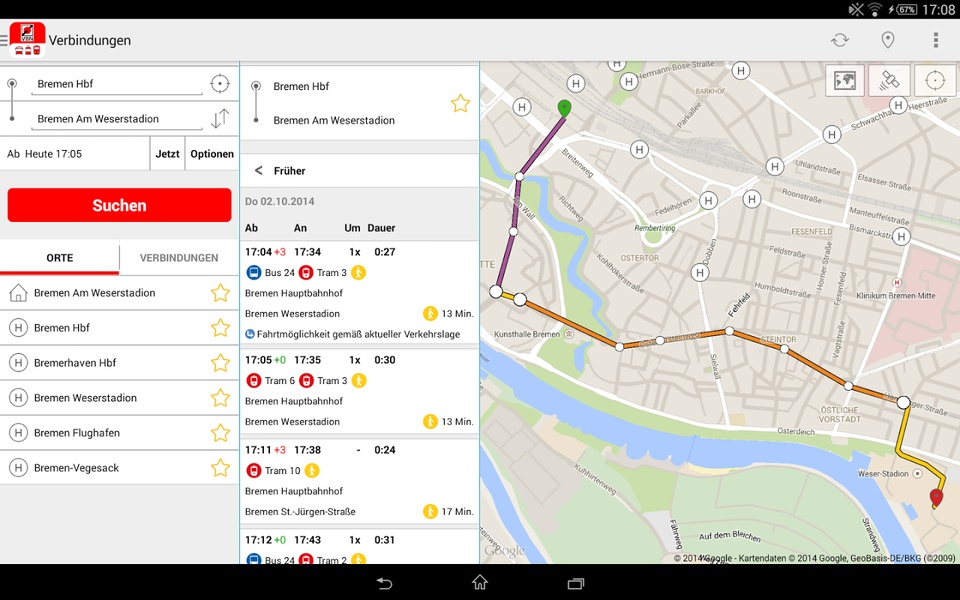Click the red Suchen button
The height and width of the screenshot is (600, 960).
[119, 205]
